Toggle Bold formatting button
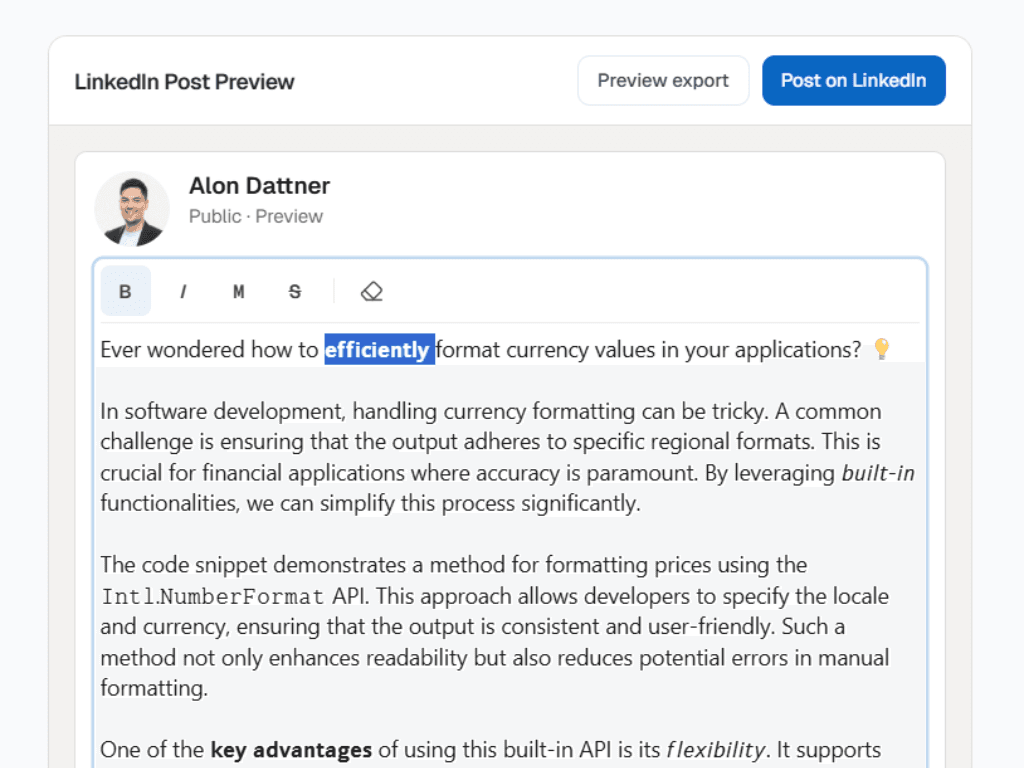 pyautogui.click(x=125, y=291)
